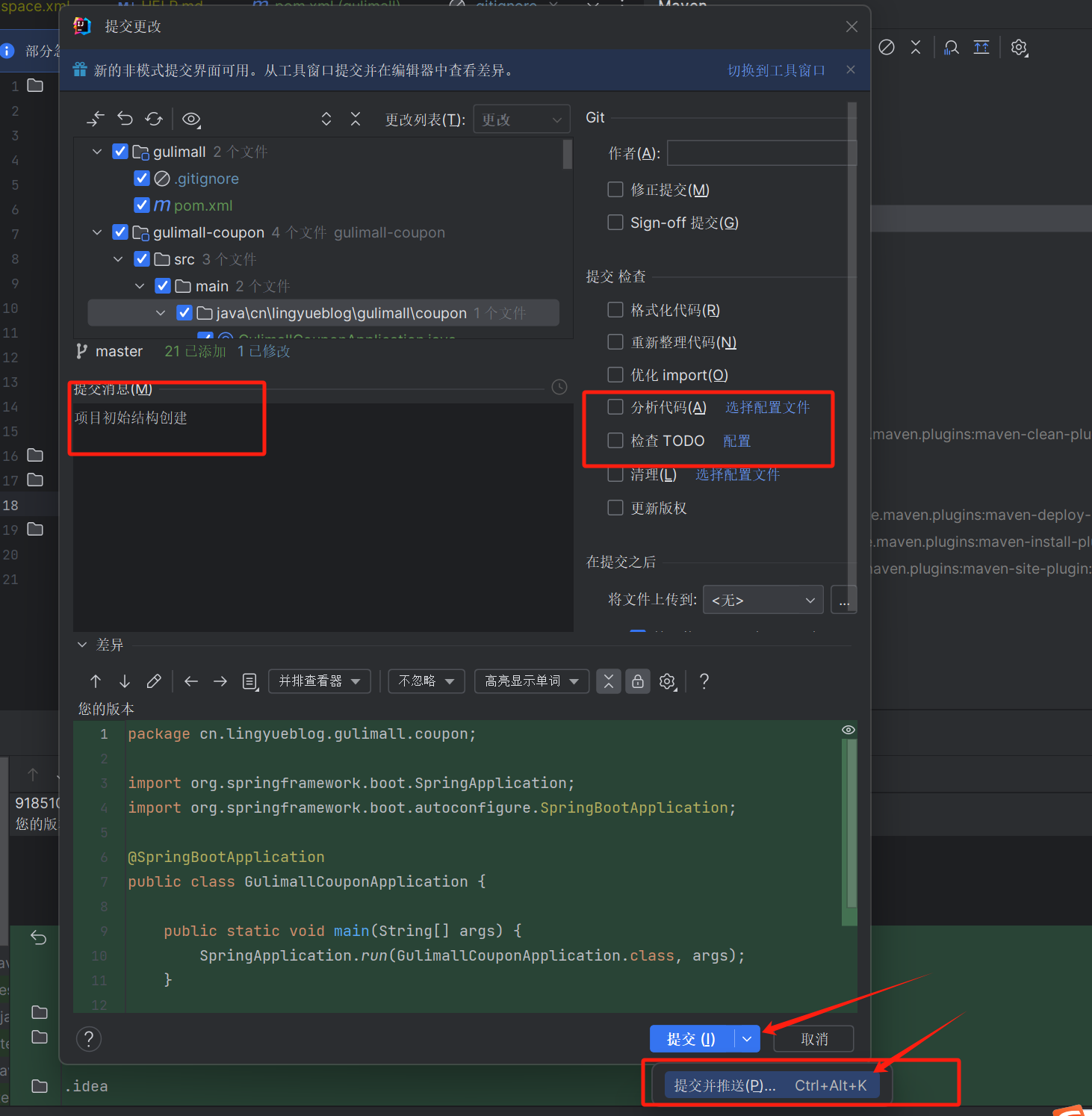Open diff settings gear icon
Viewport: 1092px width, 1116px height.
point(668,681)
